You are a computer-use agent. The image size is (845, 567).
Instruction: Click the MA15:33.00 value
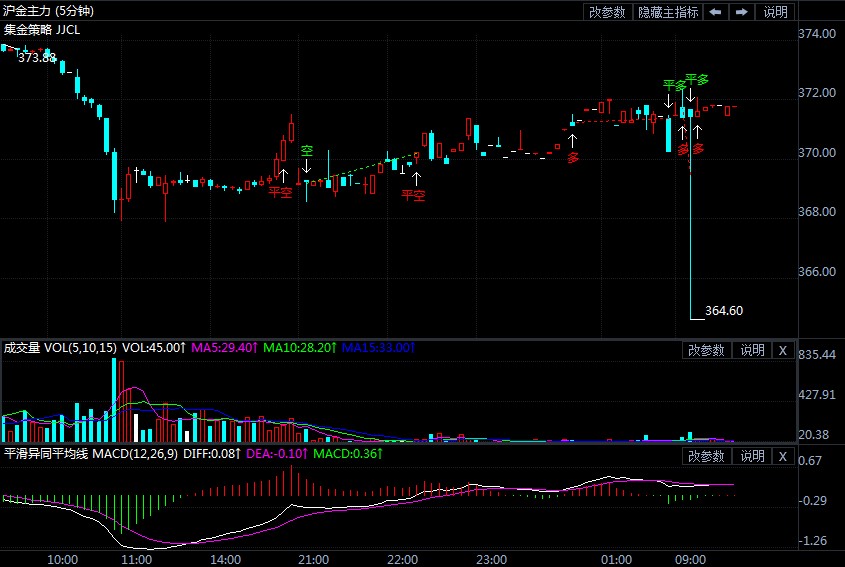378,348
